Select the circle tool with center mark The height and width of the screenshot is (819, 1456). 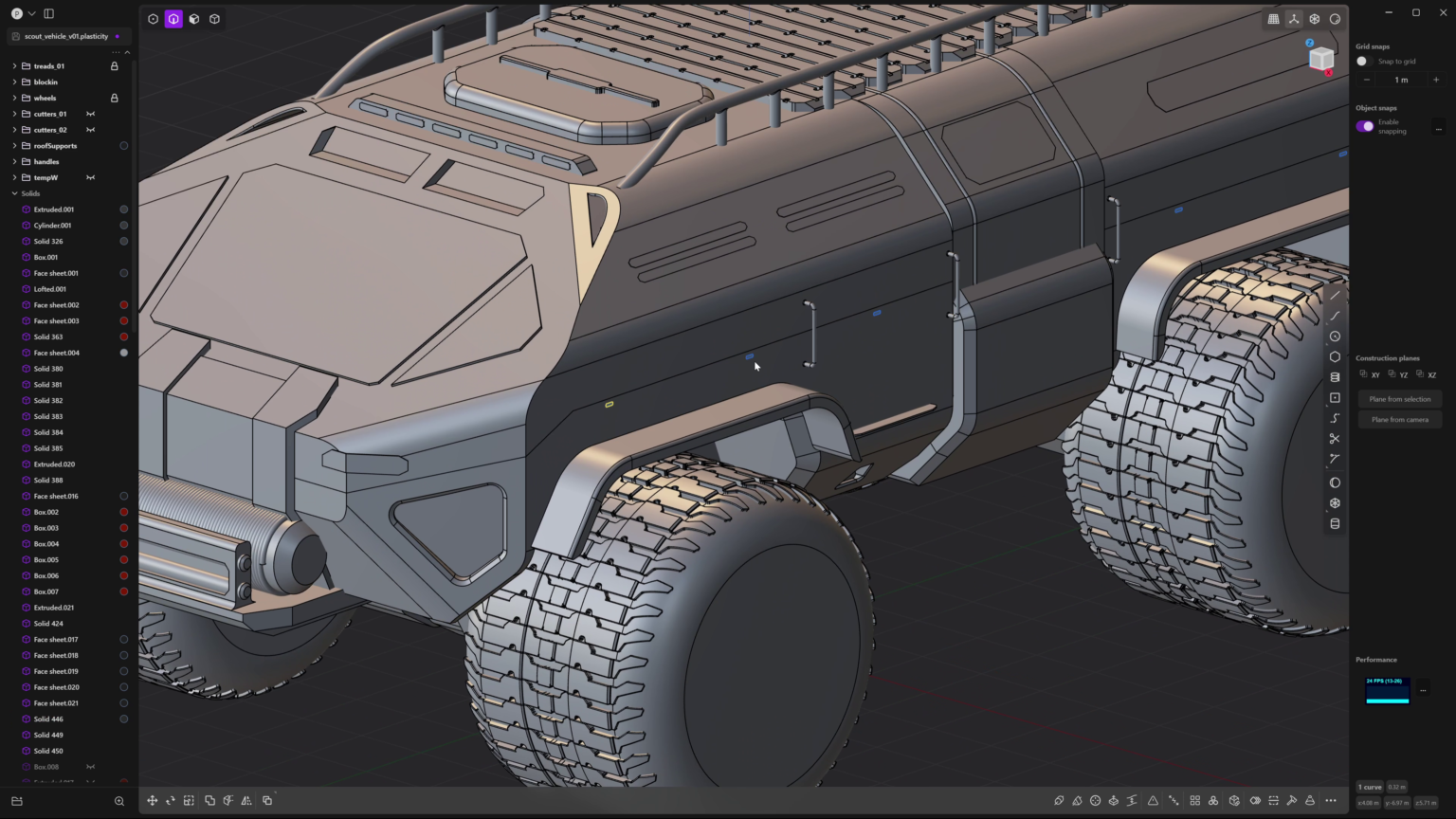pyautogui.click(x=1335, y=337)
